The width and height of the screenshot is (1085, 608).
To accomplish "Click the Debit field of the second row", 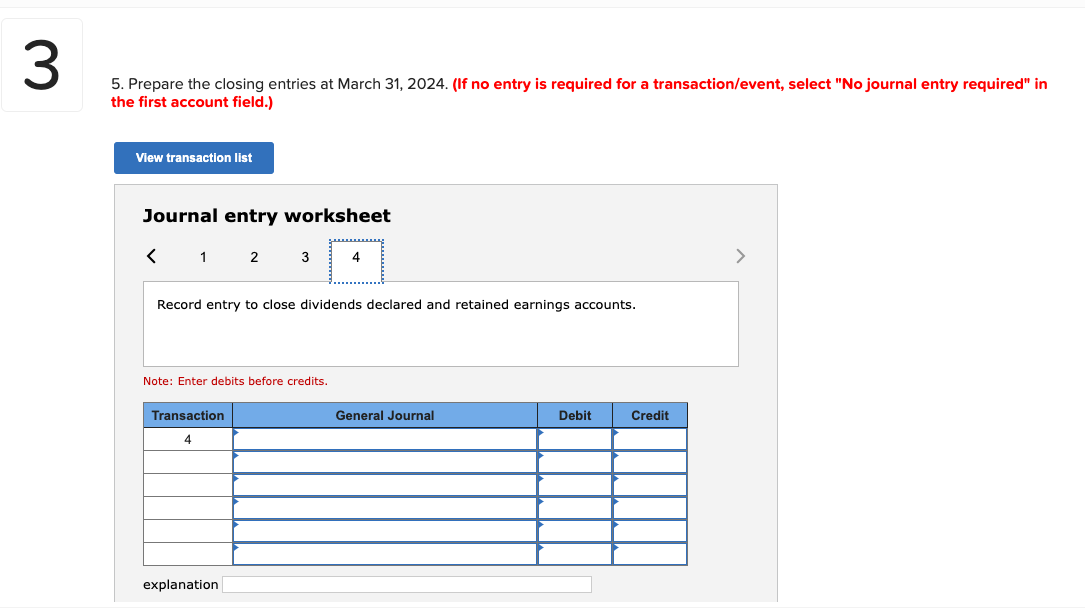I will 575,461.
